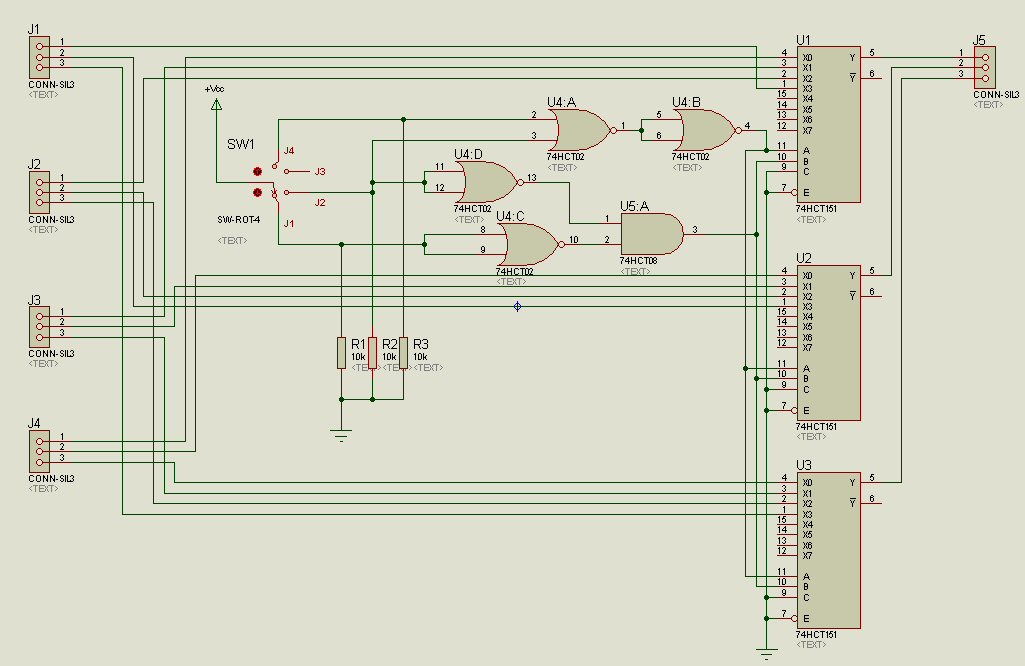
Task: Click the <TEXT> placeholder below SW-ROT4
Action: click(x=232, y=241)
